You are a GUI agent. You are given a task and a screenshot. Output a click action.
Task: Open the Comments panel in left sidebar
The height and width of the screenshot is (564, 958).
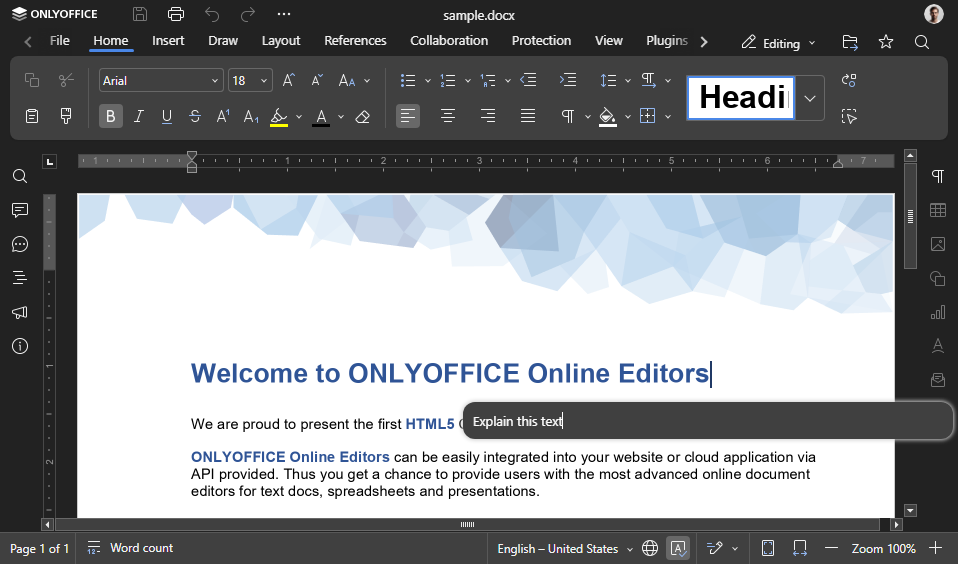pyautogui.click(x=19, y=210)
